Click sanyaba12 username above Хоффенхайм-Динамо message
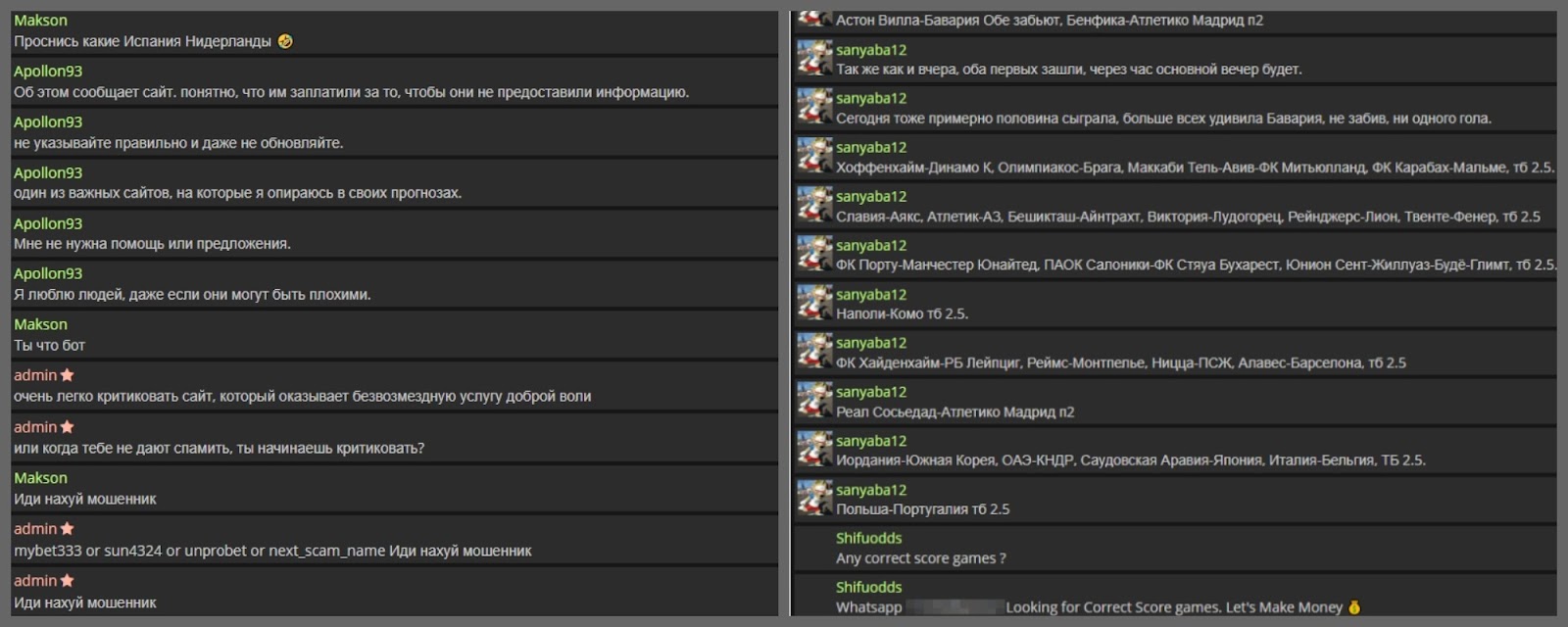The width and height of the screenshot is (1568, 627). (871, 147)
